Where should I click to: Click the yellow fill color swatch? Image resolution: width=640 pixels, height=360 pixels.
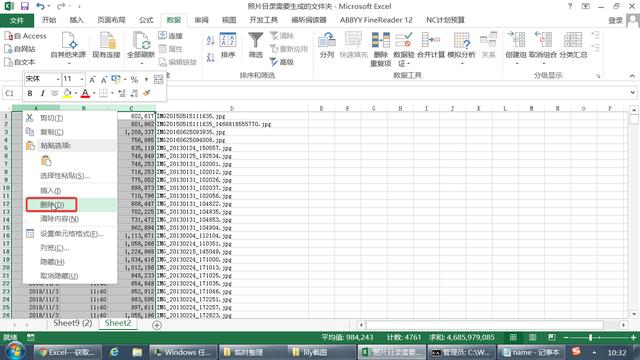coord(67,93)
